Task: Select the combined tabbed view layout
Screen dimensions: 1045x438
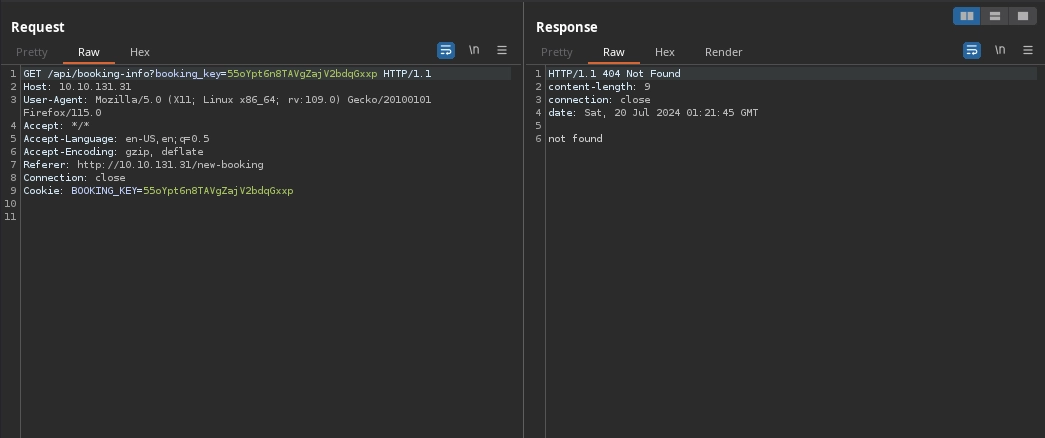Action: (x=1022, y=16)
